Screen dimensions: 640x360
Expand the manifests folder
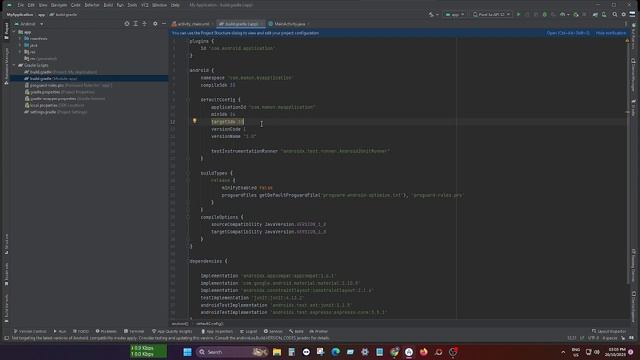pos(20,39)
